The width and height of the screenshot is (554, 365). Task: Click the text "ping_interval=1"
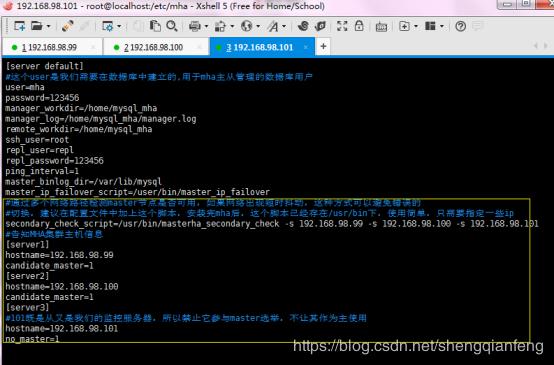click(x=42, y=171)
